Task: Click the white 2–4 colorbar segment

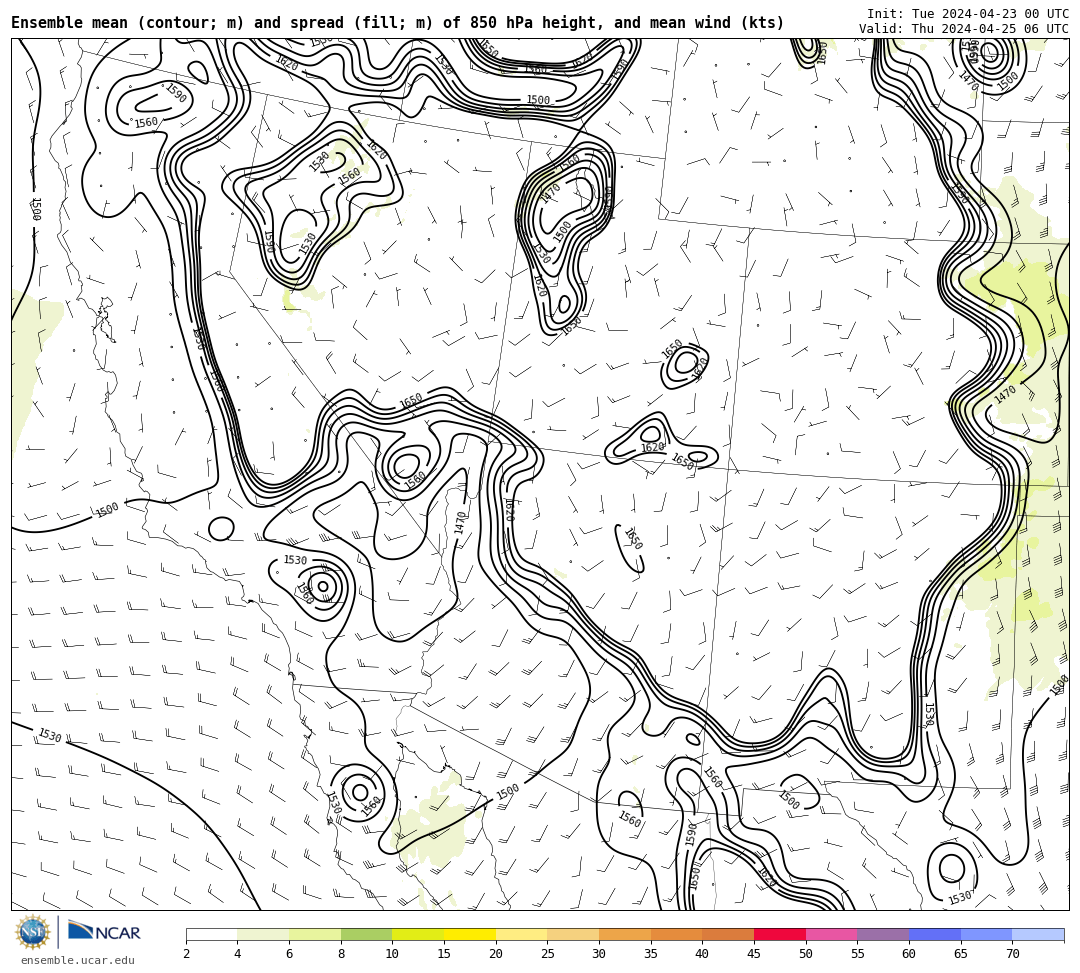Action: coord(211,934)
